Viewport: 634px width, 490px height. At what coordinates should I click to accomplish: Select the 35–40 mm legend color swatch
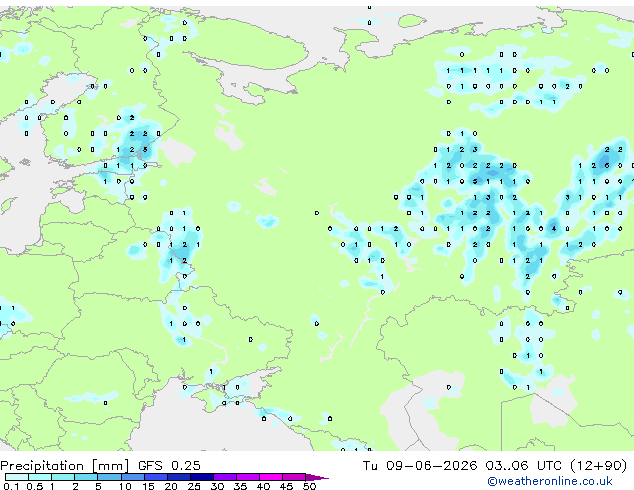(247, 477)
